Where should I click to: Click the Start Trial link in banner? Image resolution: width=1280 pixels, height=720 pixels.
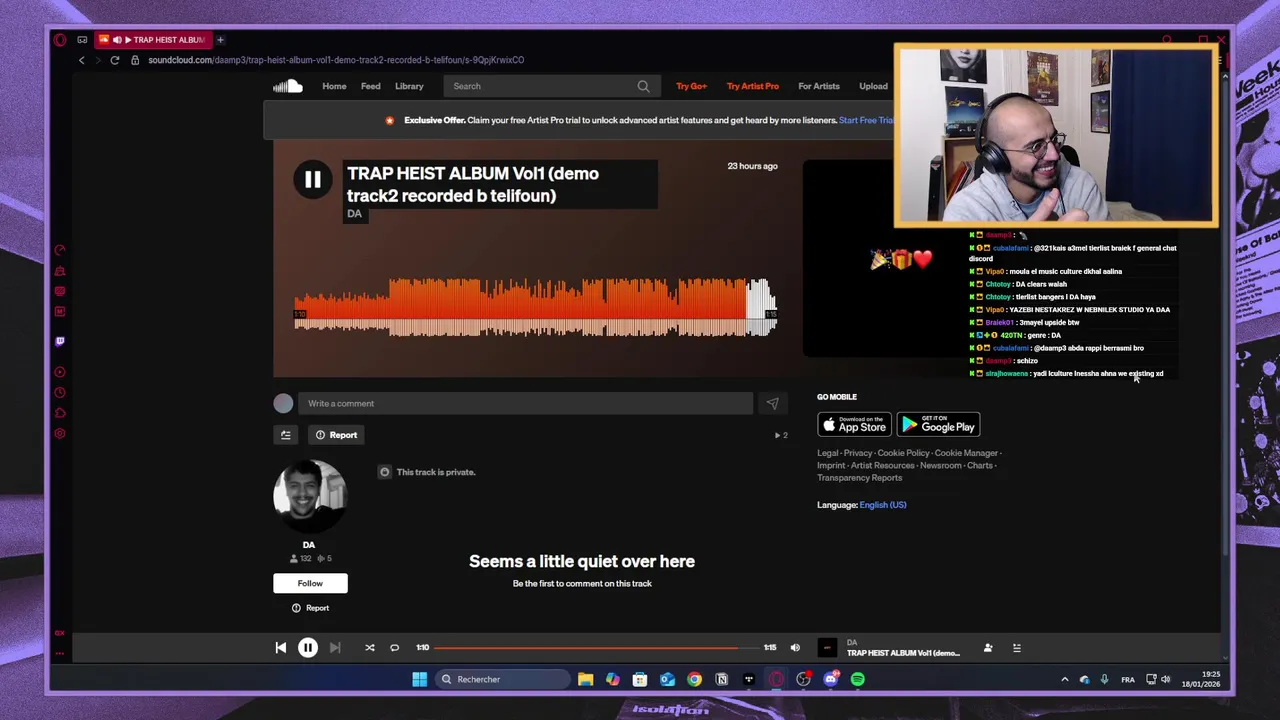coord(866,120)
